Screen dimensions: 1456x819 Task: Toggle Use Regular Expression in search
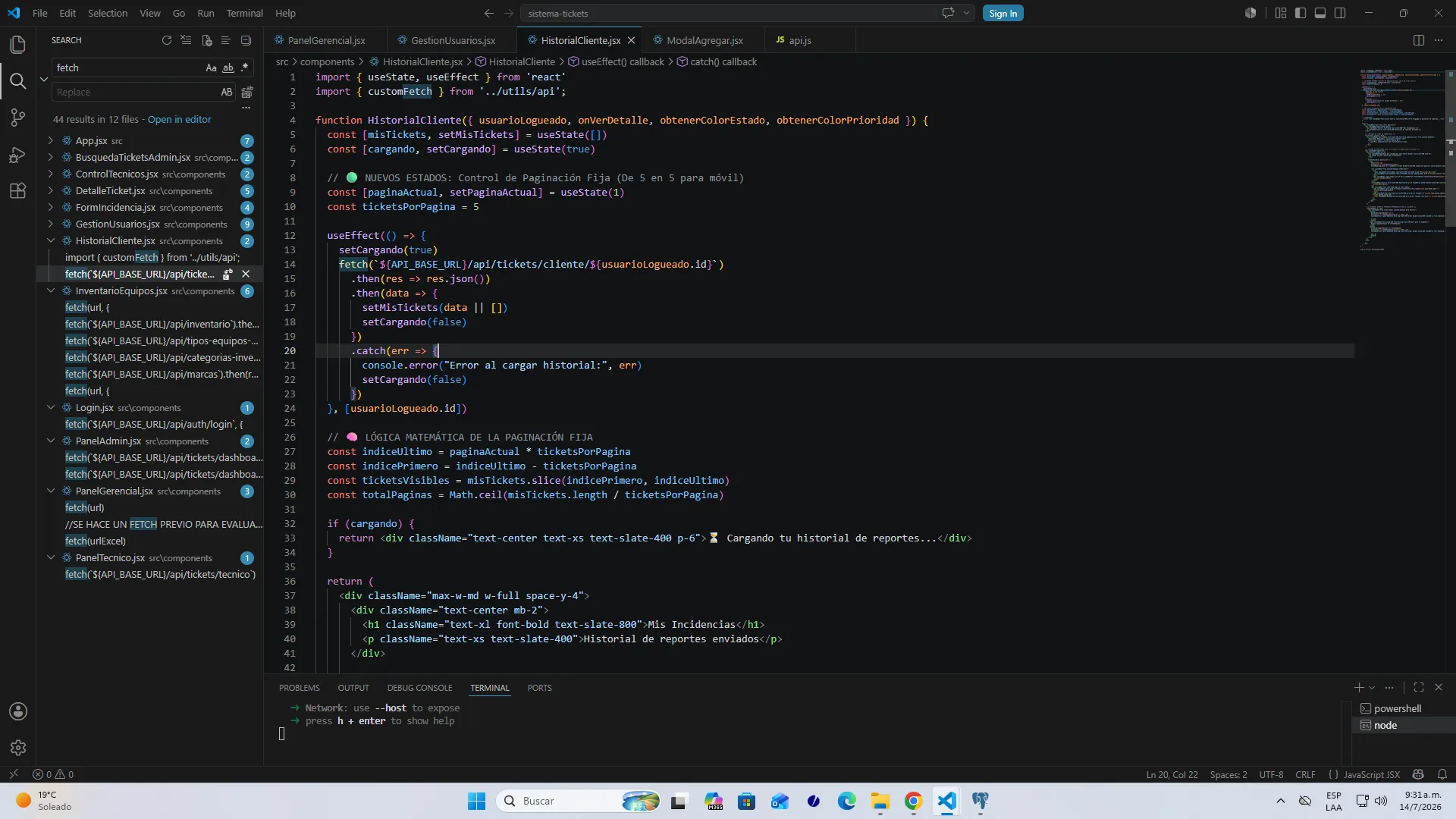[244, 67]
